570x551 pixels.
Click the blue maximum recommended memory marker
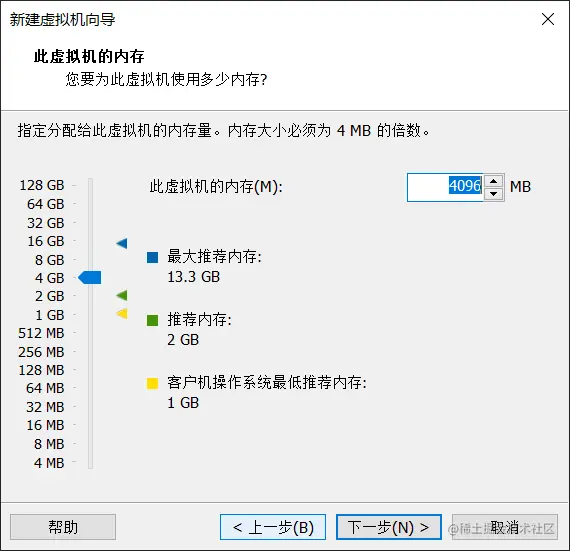point(122,243)
